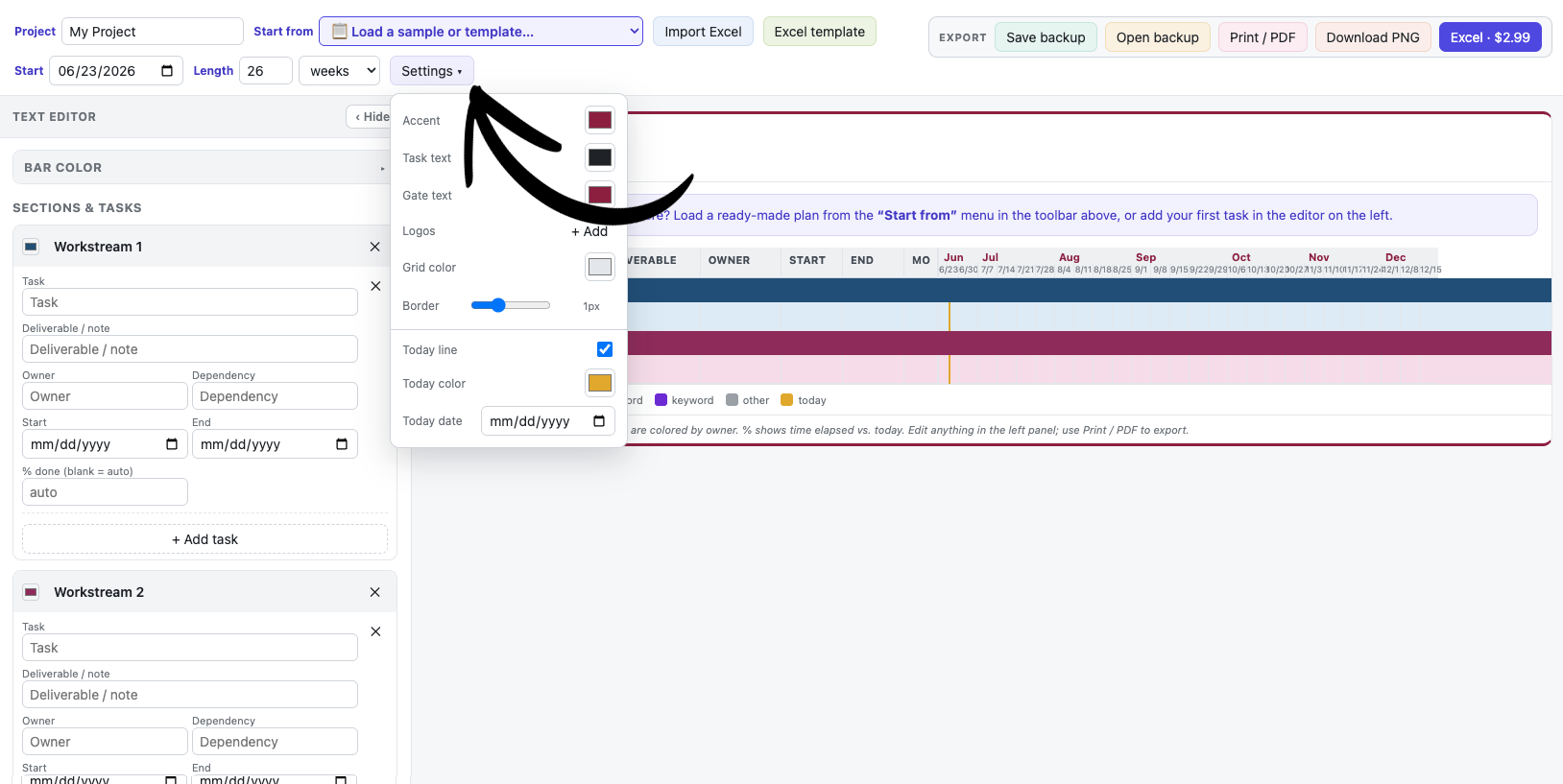Click Workstream 2 Owner field
Image resolution: width=1563 pixels, height=784 pixels.
tap(105, 742)
